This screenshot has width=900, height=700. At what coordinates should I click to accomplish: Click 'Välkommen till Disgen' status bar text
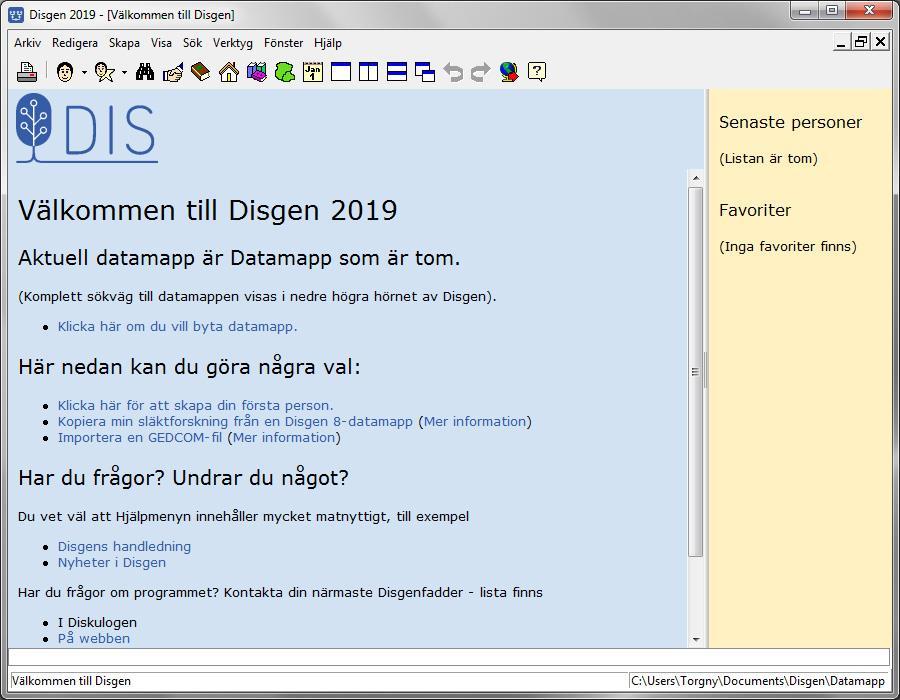71,681
